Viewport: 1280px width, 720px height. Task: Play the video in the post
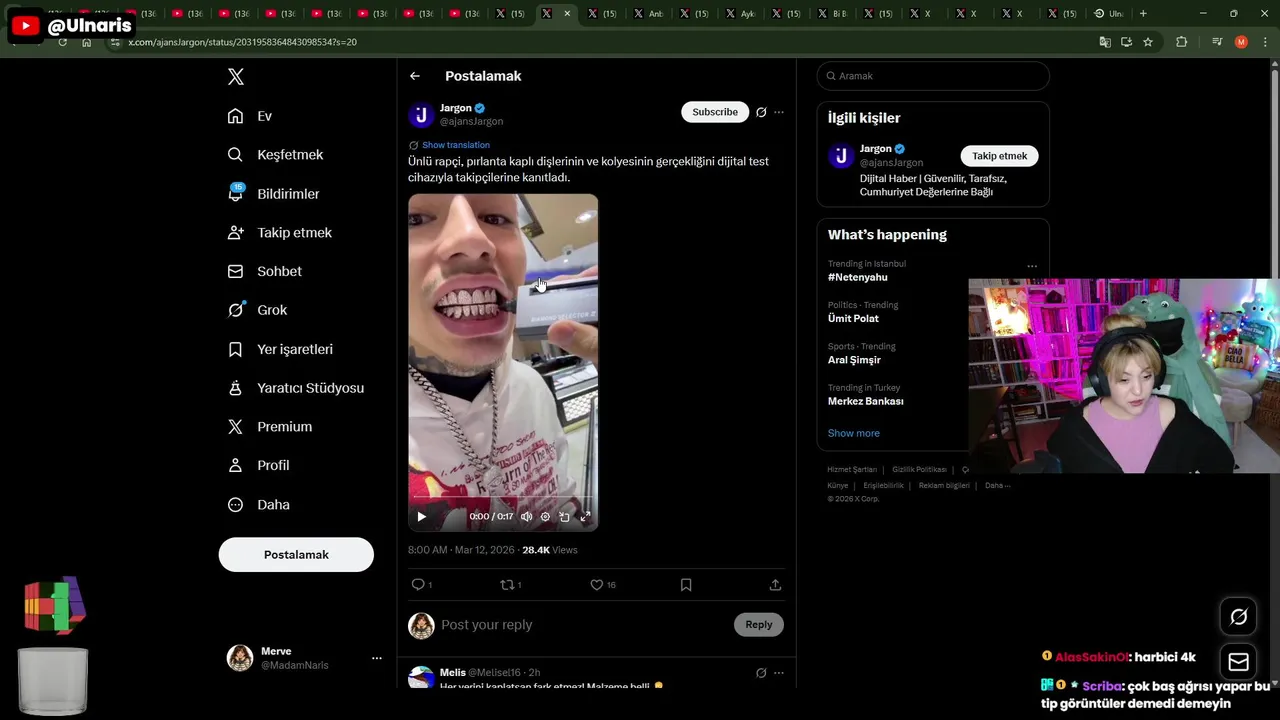421,517
